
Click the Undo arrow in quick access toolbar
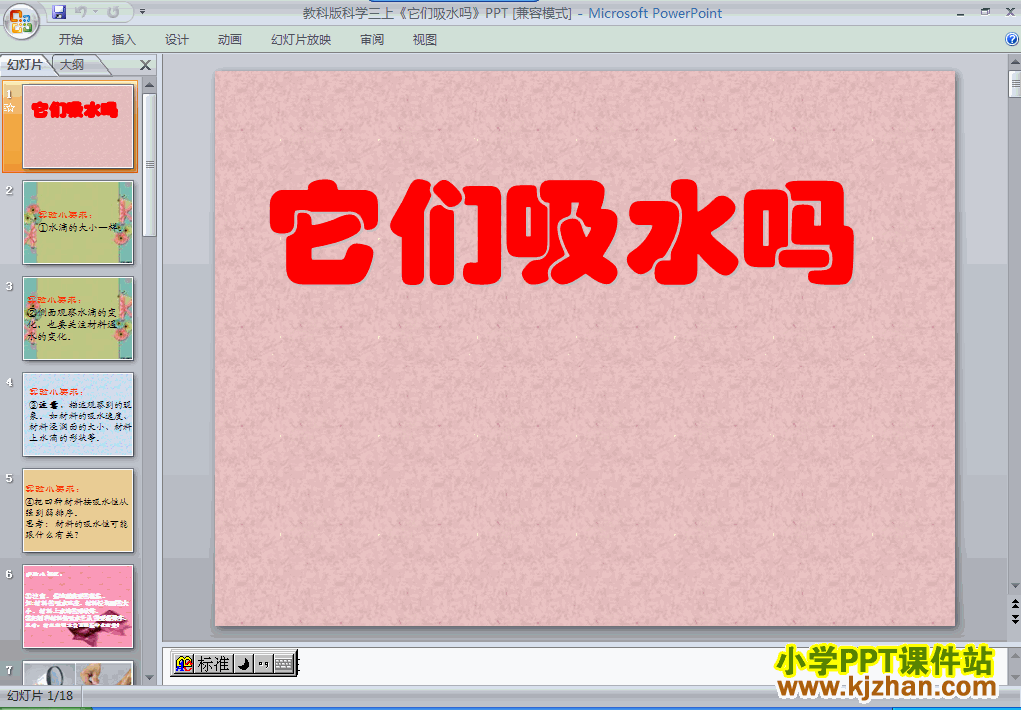(81, 12)
